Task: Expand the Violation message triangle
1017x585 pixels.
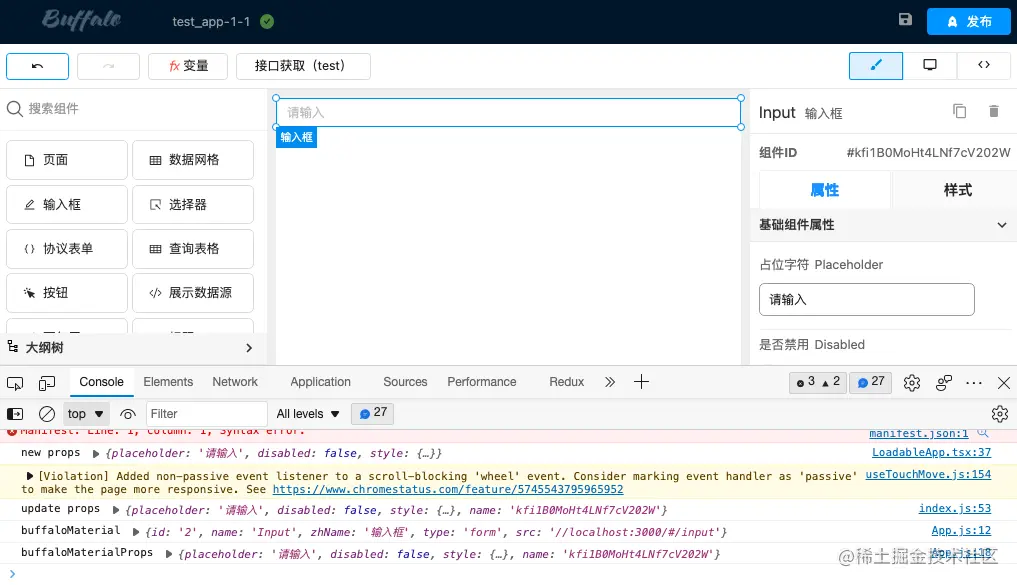Action: pyautogui.click(x=29, y=476)
